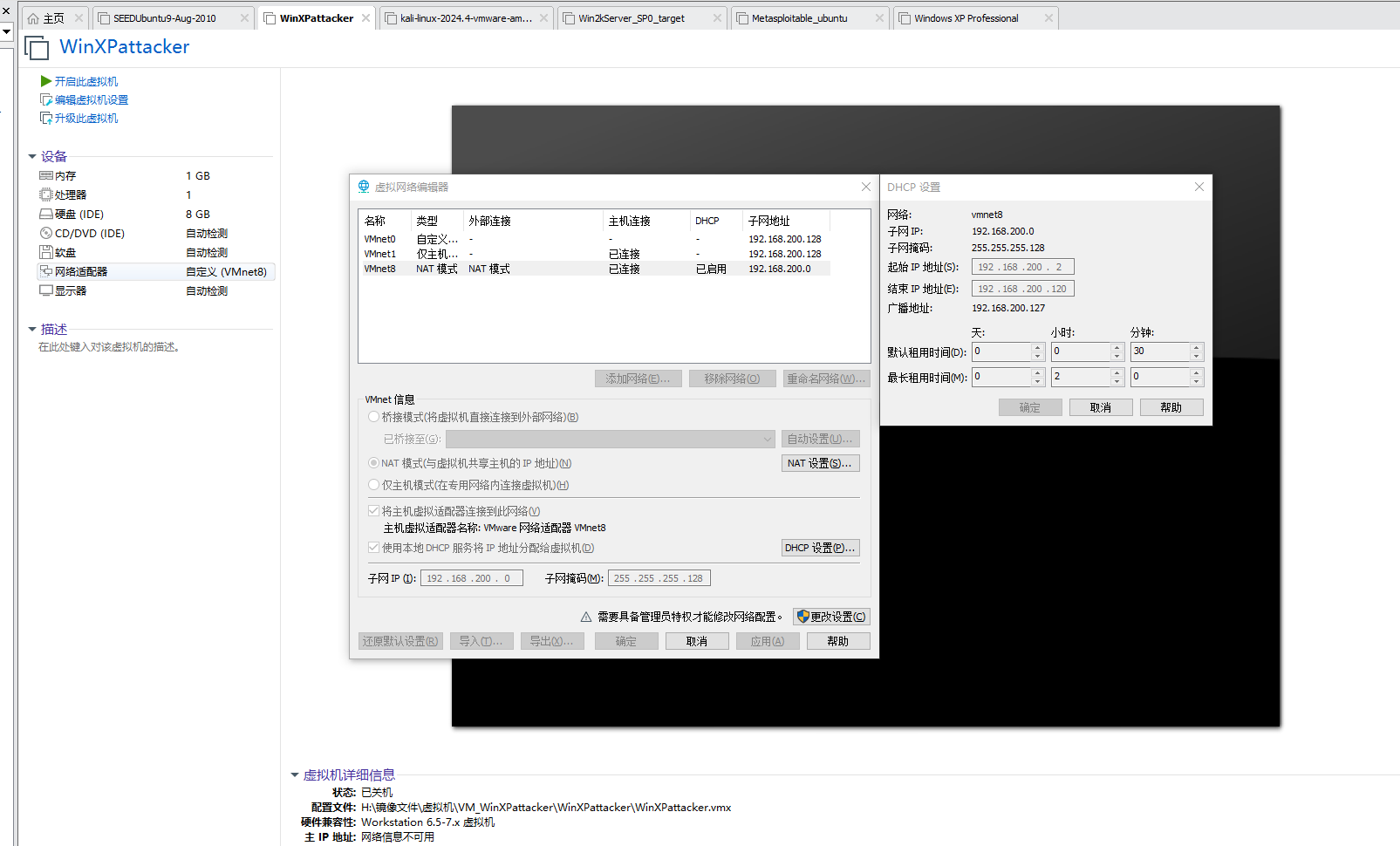Image resolution: width=1400 pixels, height=846 pixels.
Task: Toggle 使用本地 DHCP 服务 checkbox
Action: [373, 548]
